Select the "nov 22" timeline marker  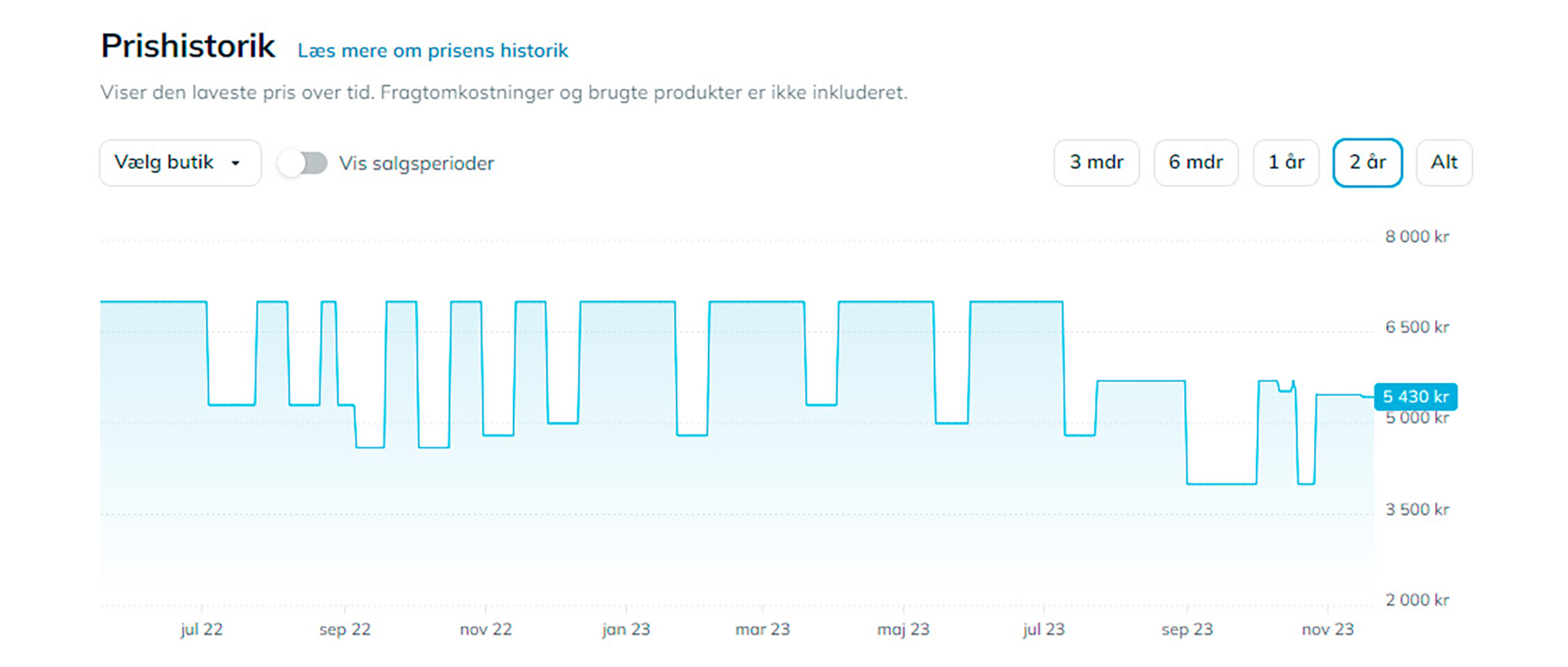tap(485, 629)
